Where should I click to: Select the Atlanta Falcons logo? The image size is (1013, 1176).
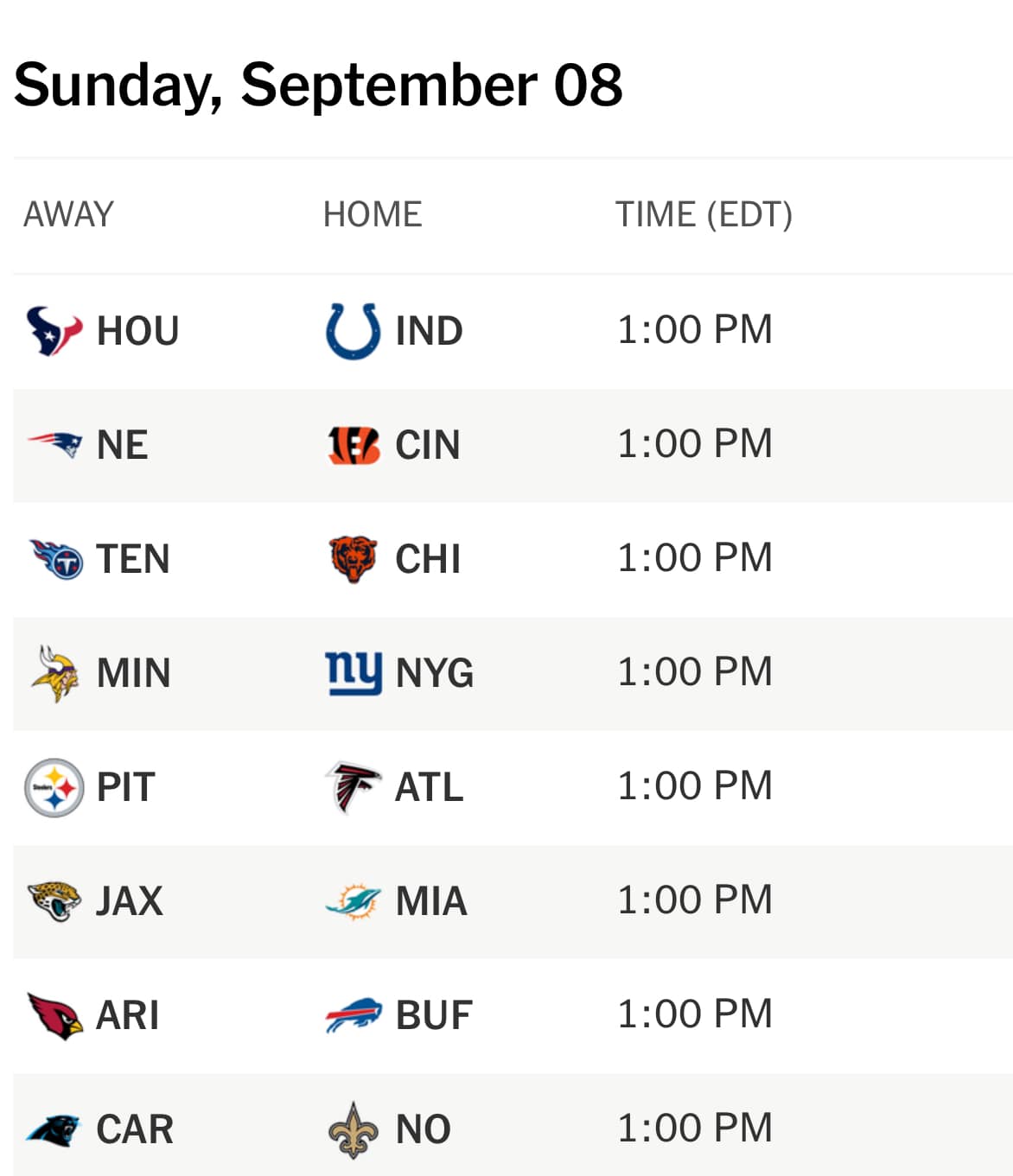tap(353, 787)
